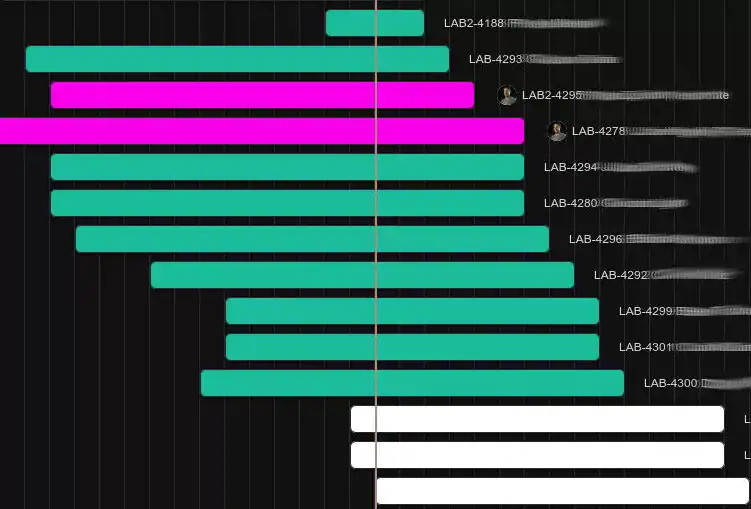The width and height of the screenshot is (751, 509).
Task: Open the assignee avatar next to LAB-4278
Action: (557, 131)
